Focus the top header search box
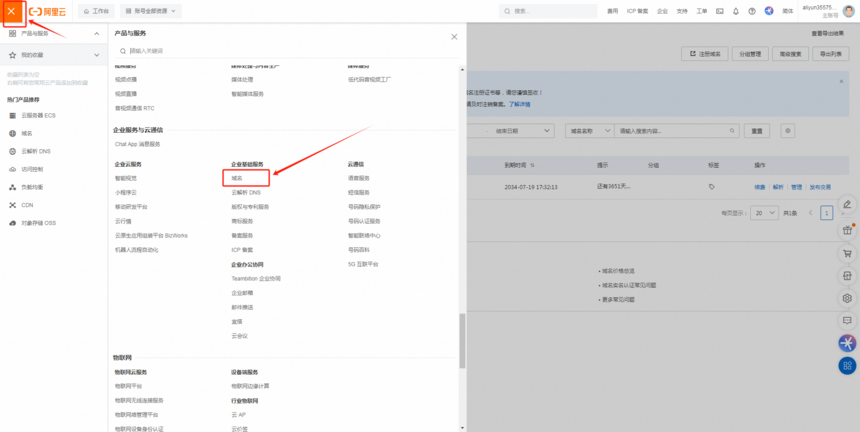Screen dimensions: 860x432 548,11
